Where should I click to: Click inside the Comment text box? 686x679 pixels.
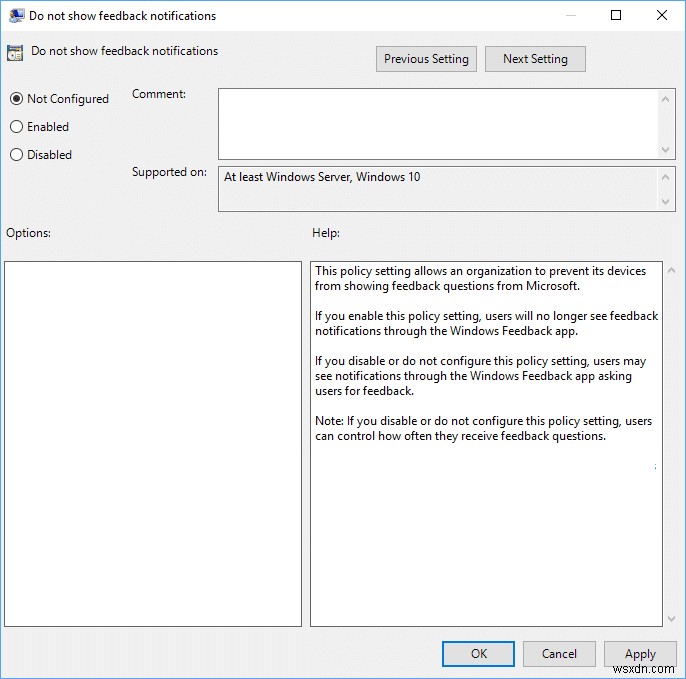(x=438, y=124)
